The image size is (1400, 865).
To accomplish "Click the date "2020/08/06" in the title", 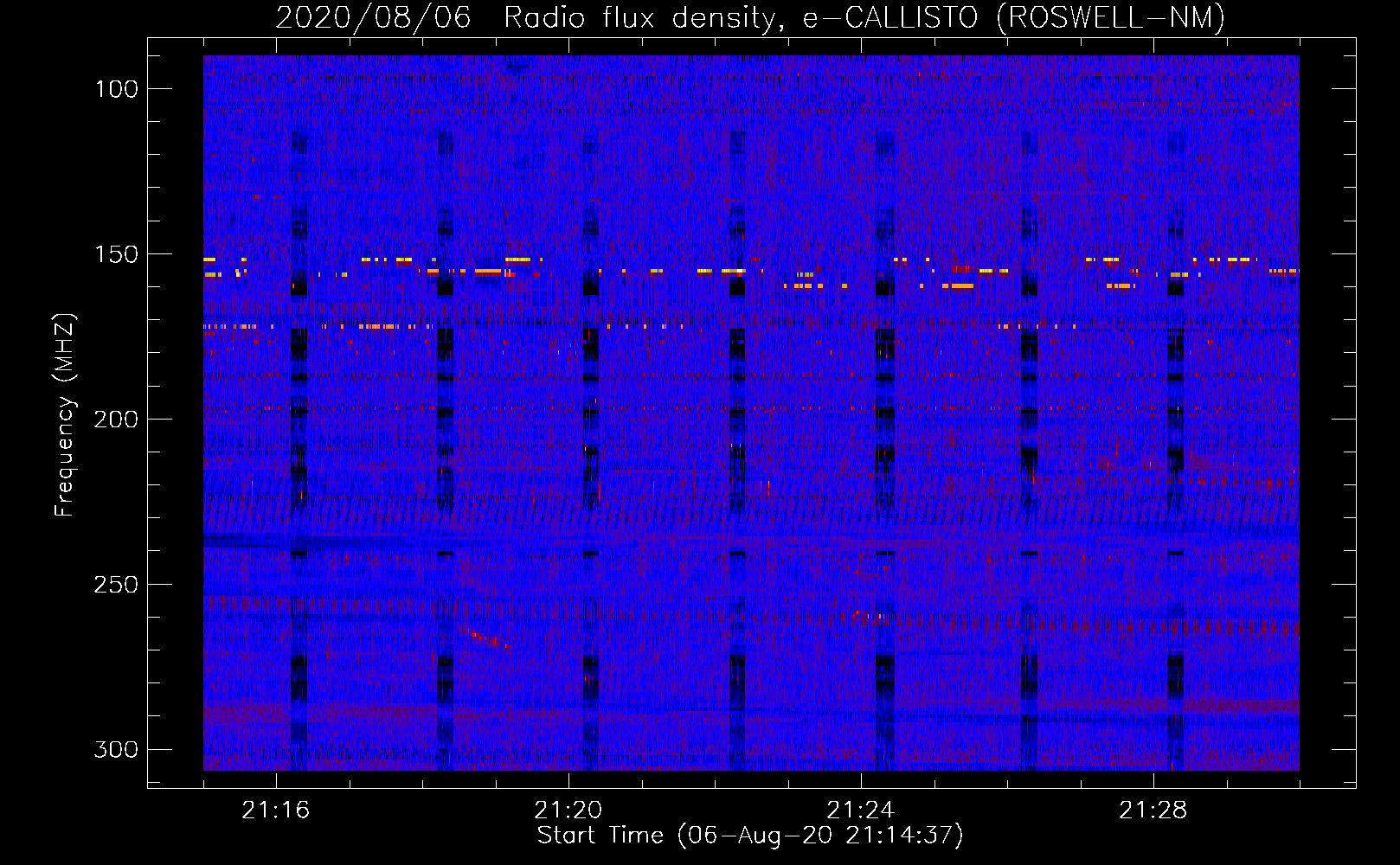I will tap(373, 17).
